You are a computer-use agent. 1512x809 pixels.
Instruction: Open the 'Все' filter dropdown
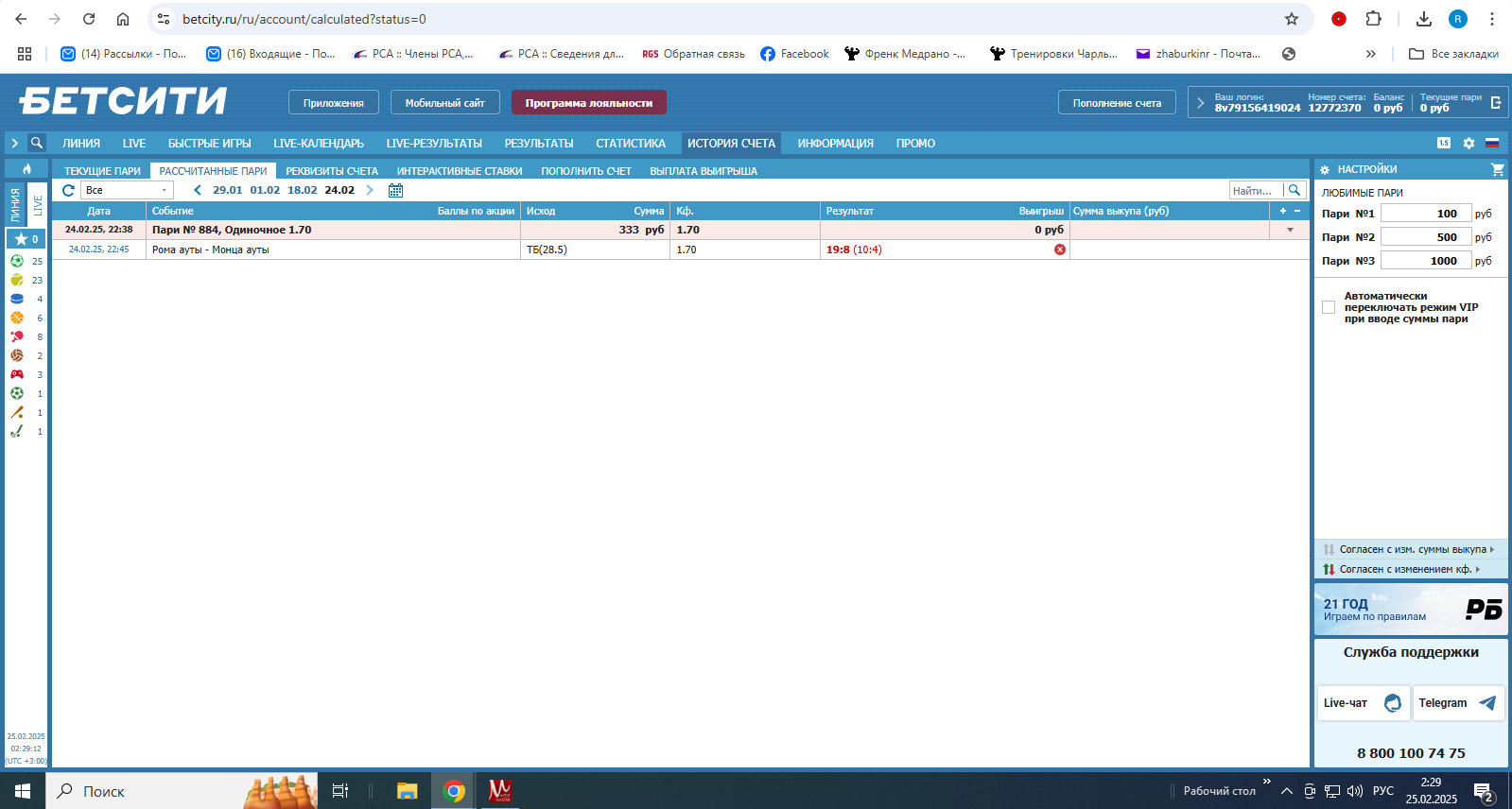pos(126,190)
